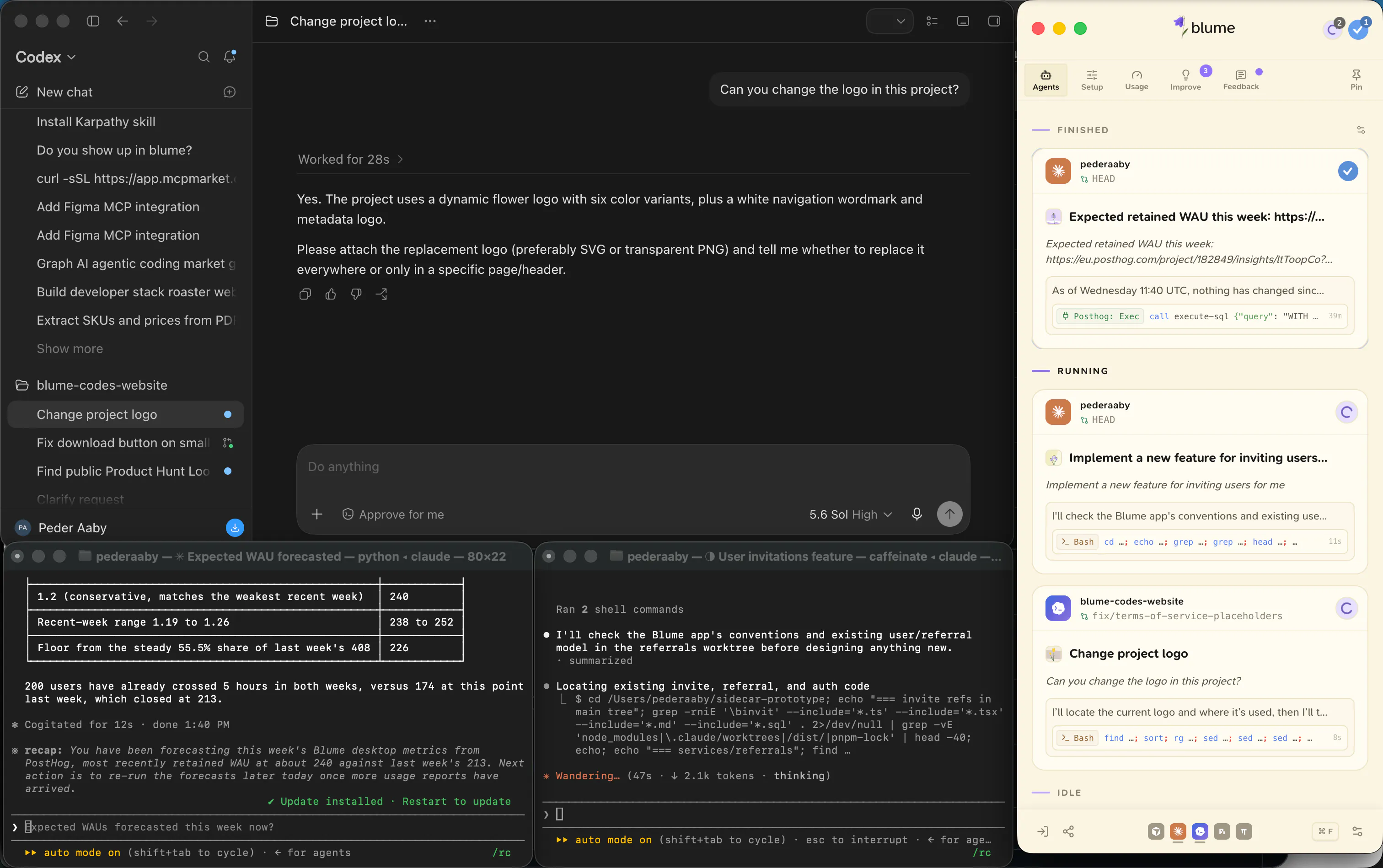Expand the Worked for 28s details
1383x868 pixels.
[350, 160]
